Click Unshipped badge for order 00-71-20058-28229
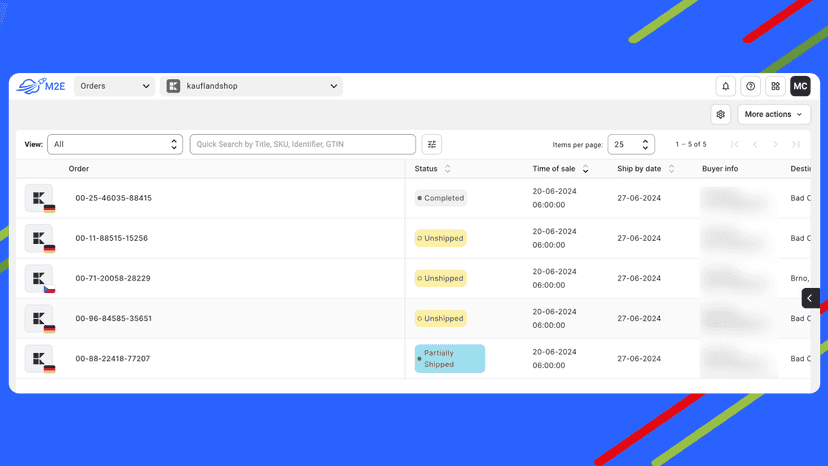 tap(440, 278)
